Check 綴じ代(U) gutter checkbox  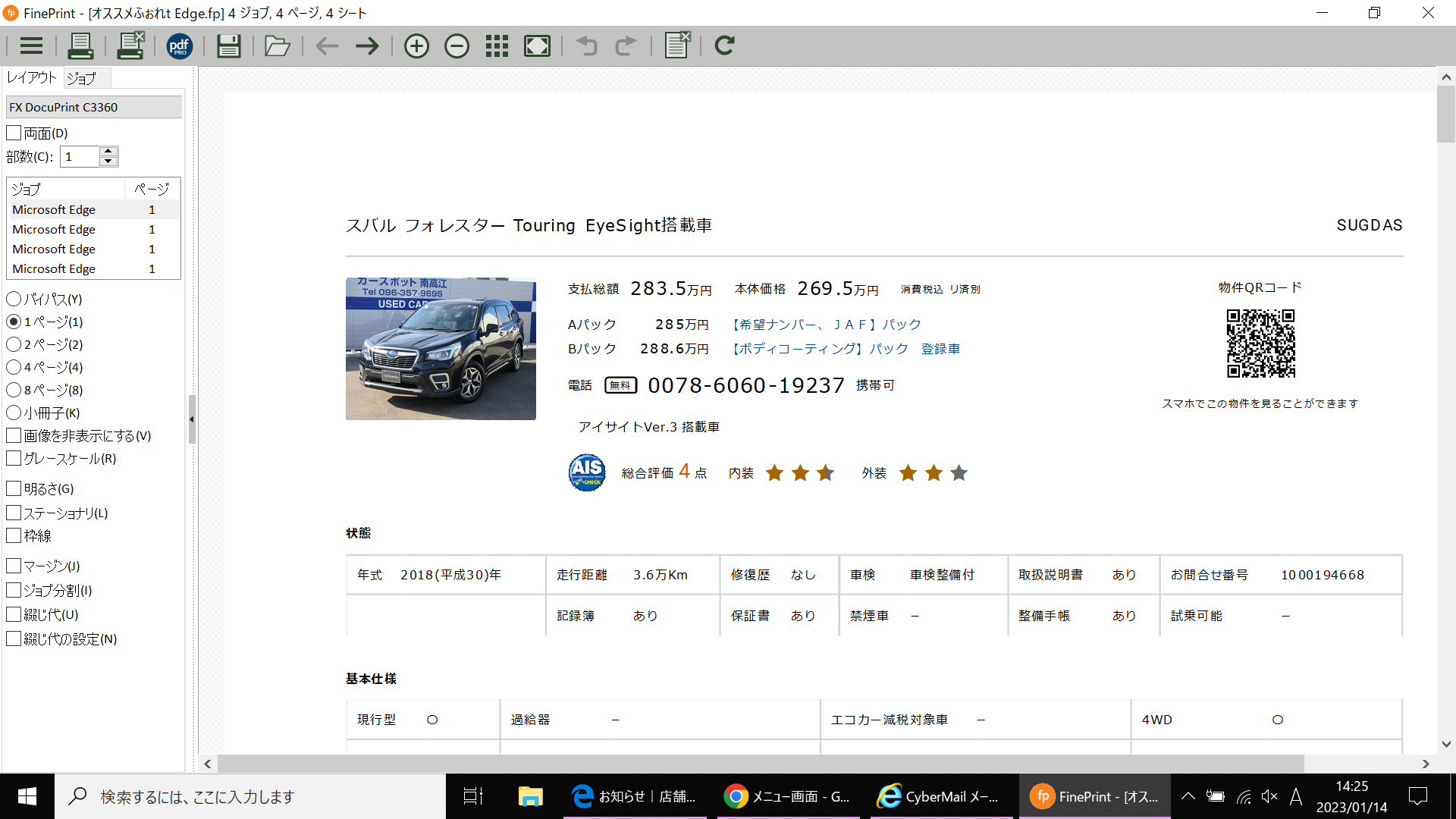[14, 614]
